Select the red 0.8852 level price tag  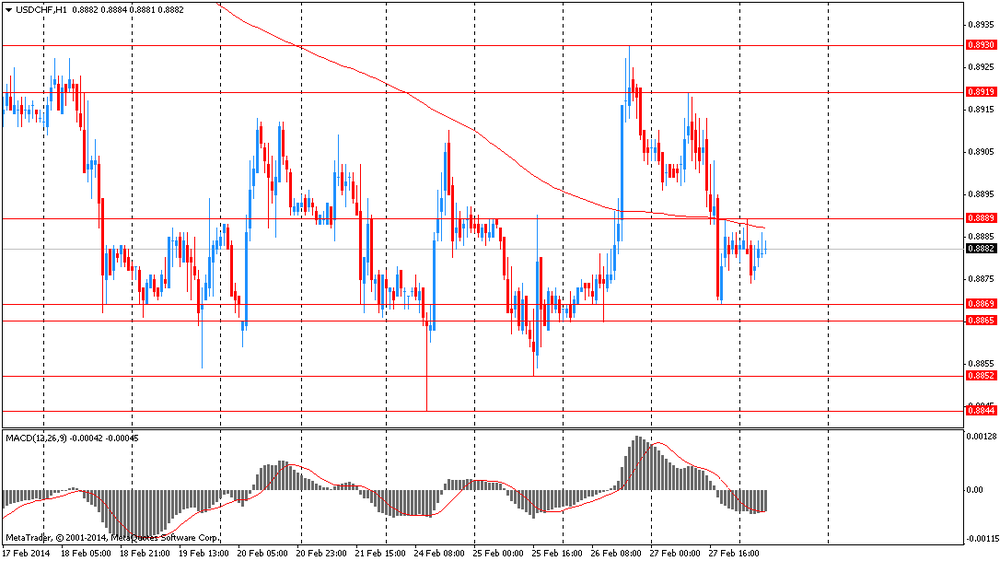[x=981, y=376]
